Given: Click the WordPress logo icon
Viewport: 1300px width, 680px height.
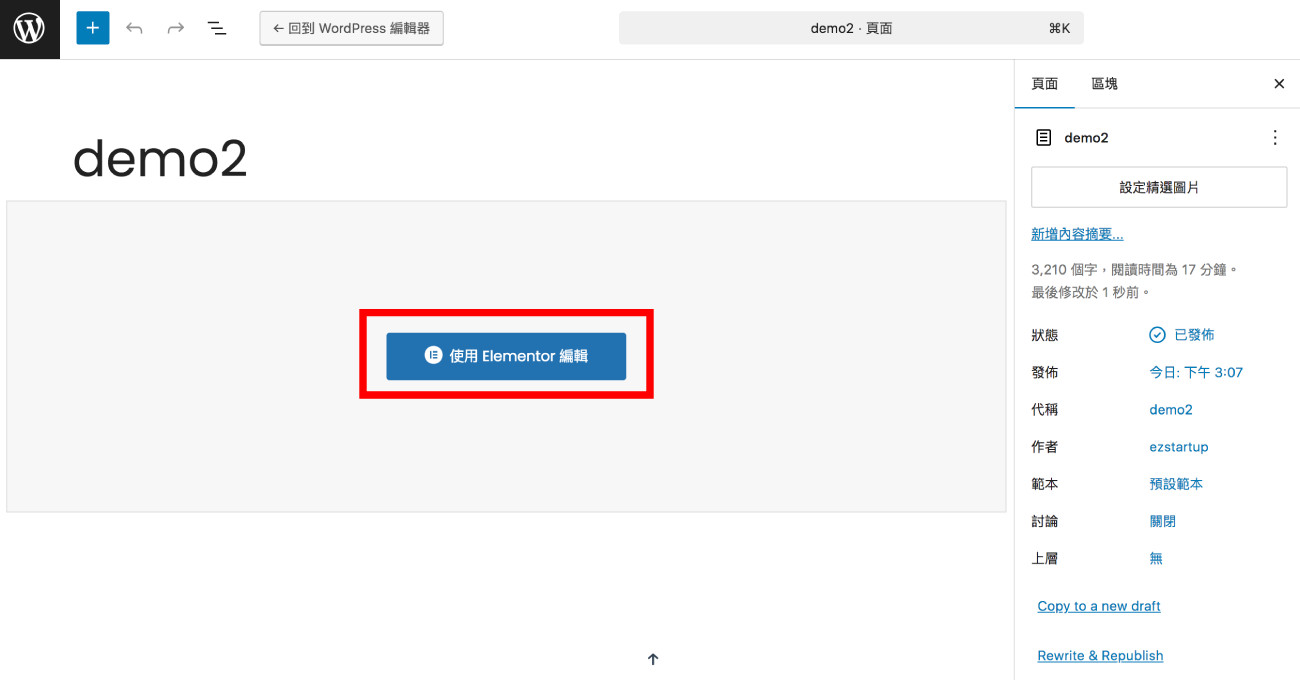Looking at the screenshot, I should pos(29,29).
